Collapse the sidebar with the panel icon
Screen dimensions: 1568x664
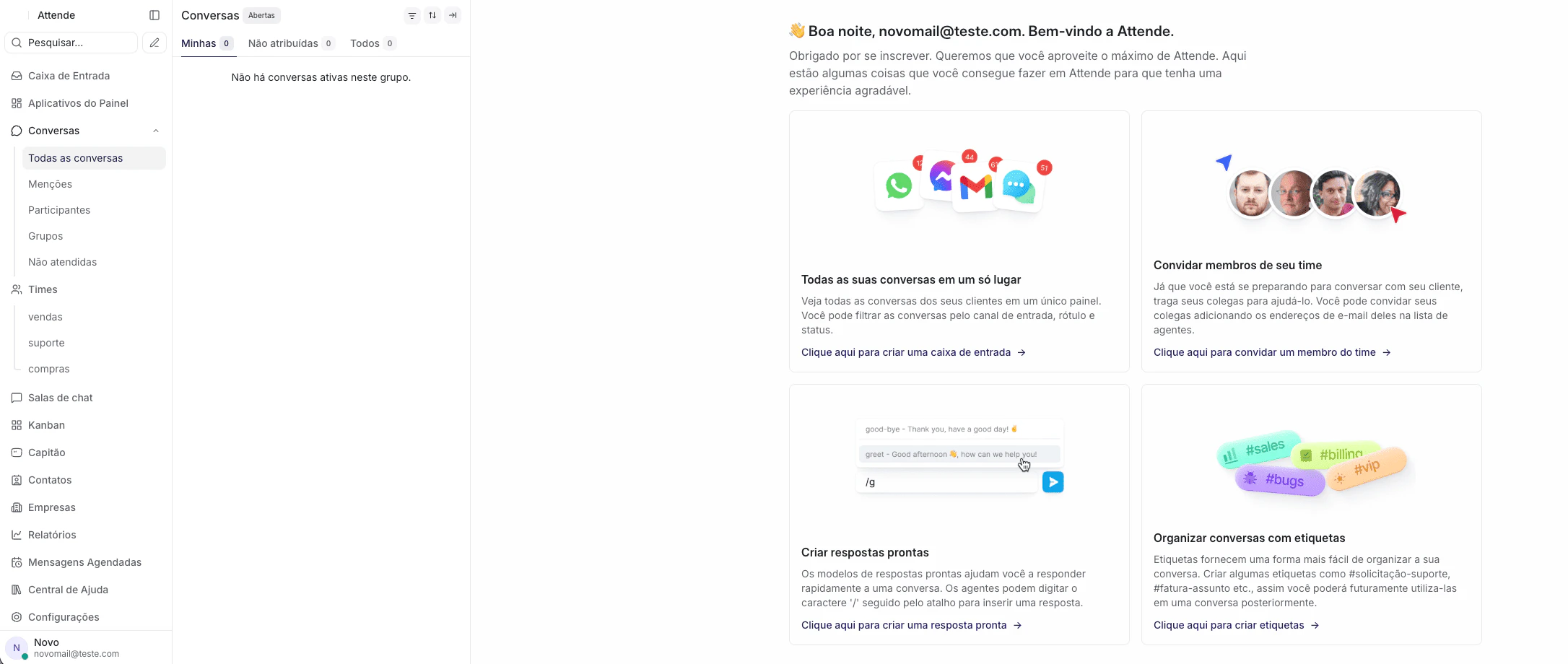154,15
